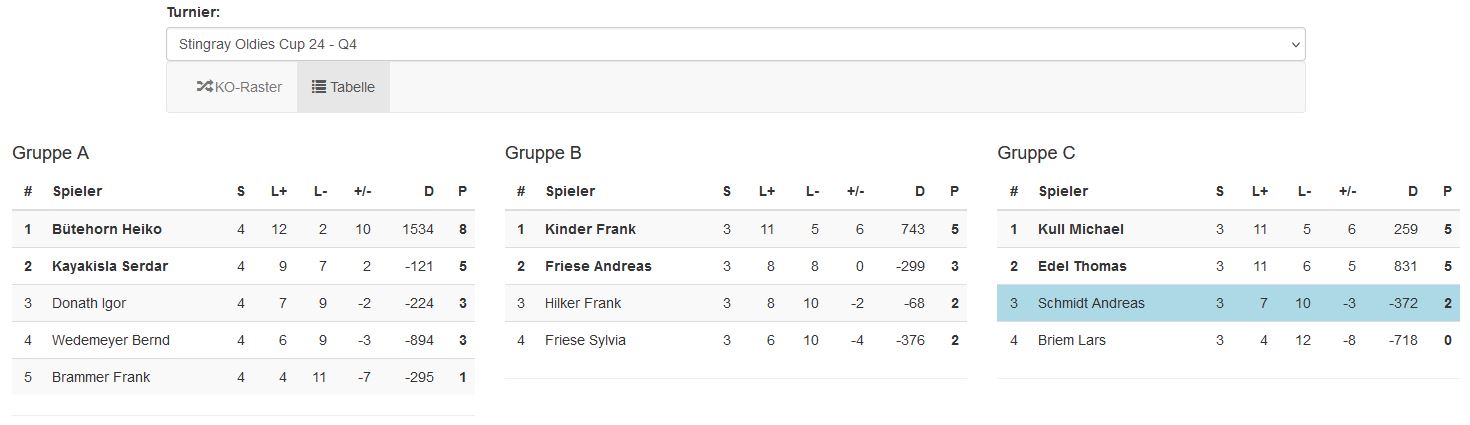Click Kinder Frank in Gruppe B
1470x425 pixels.
coord(590,229)
